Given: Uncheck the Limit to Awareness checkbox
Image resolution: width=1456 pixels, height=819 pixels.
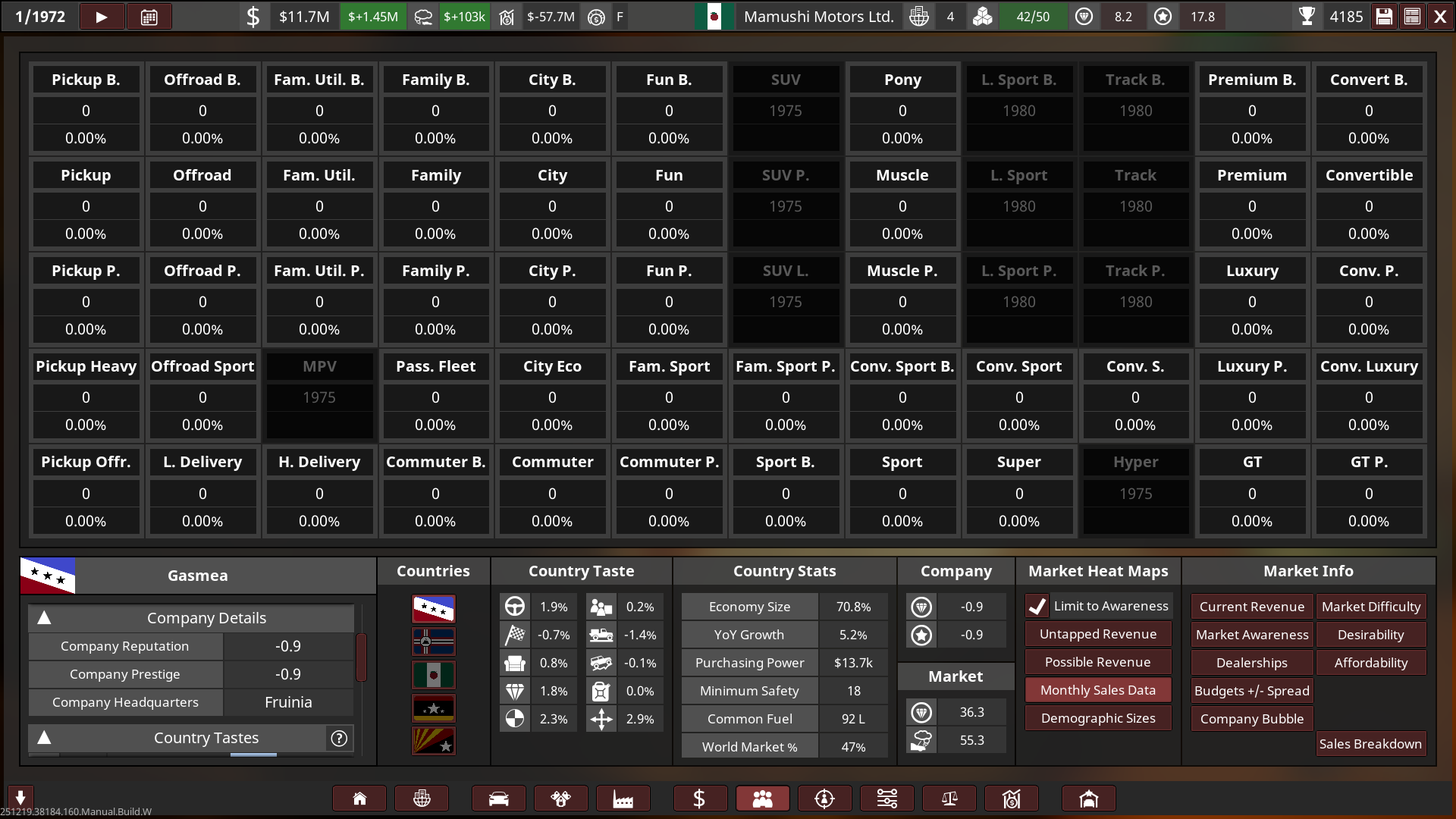Looking at the screenshot, I should point(1037,606).
